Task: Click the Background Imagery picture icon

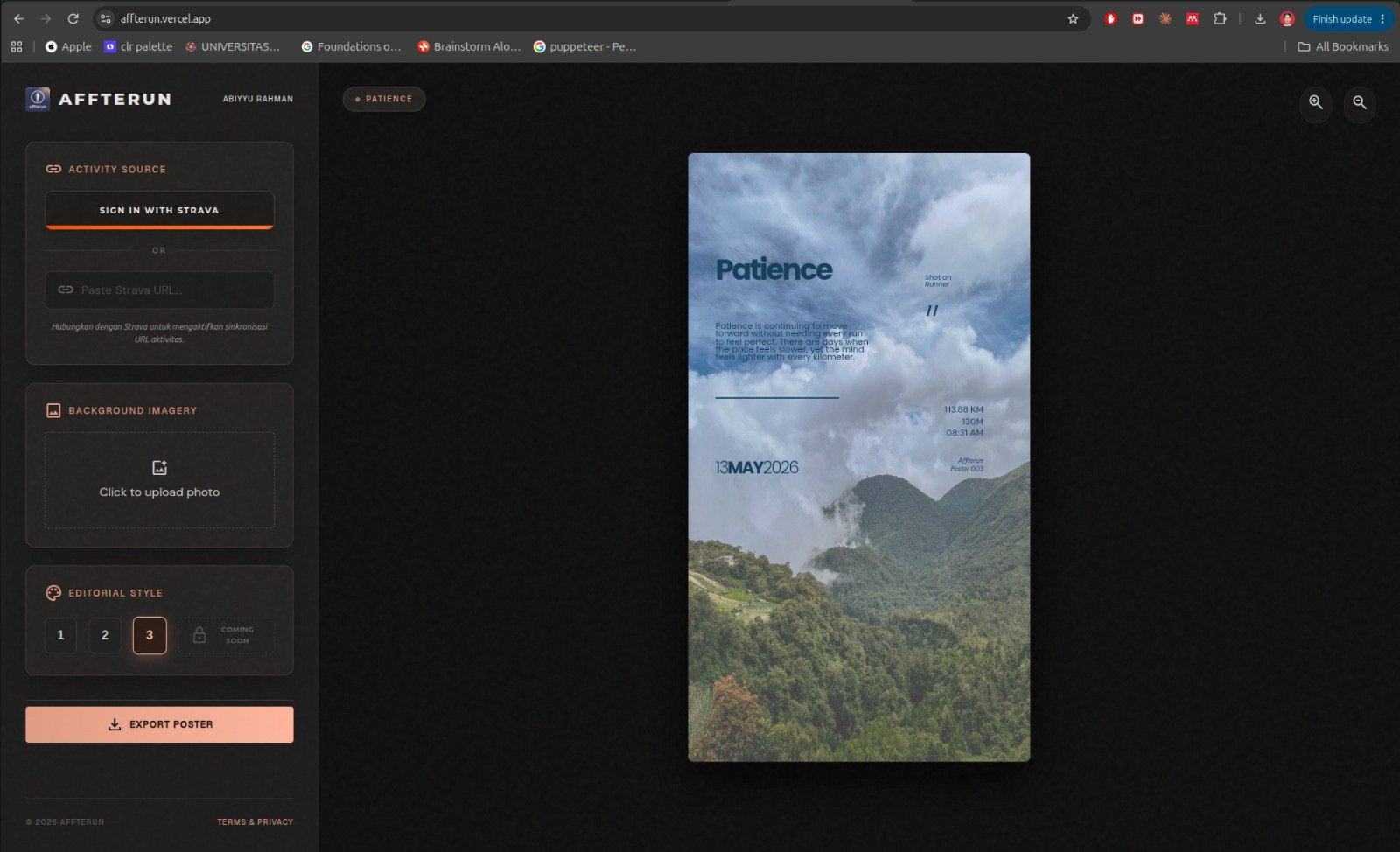Action: click(x=53, y=410)
